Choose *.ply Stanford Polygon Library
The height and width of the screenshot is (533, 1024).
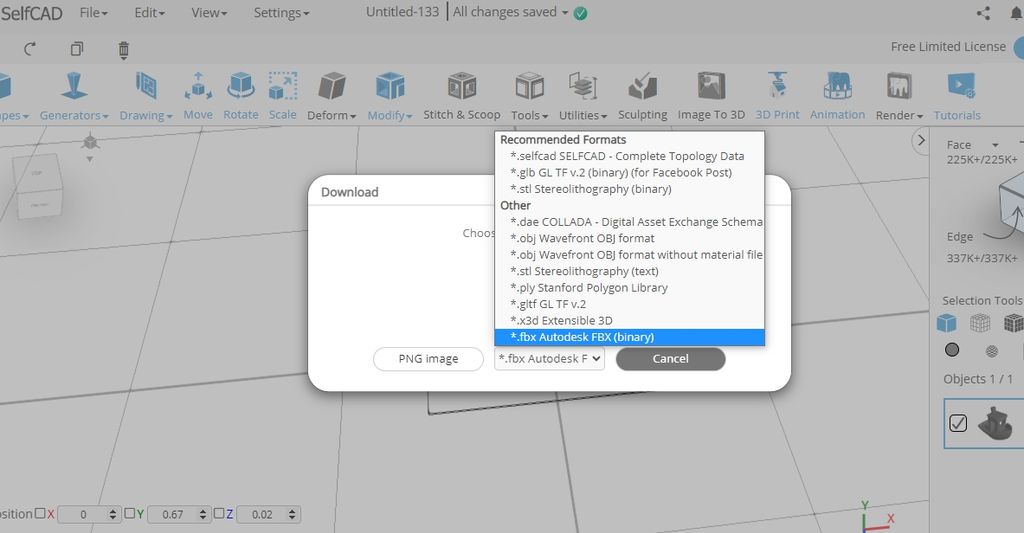(630, 287)
